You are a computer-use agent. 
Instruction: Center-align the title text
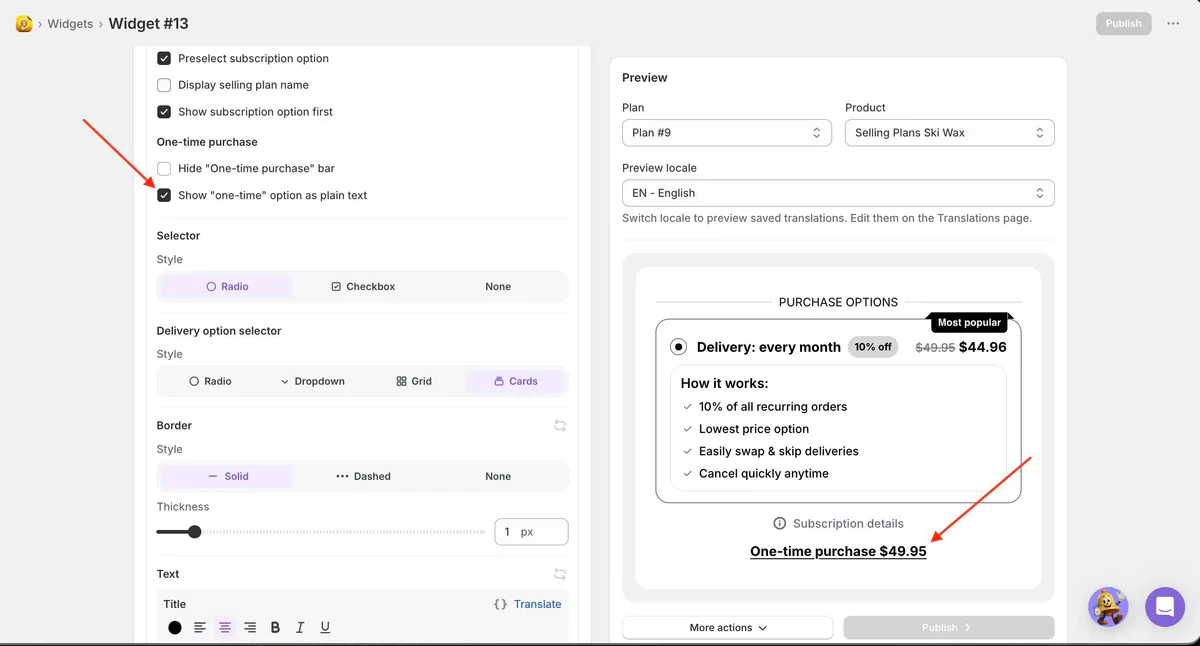tap(225, 628)
